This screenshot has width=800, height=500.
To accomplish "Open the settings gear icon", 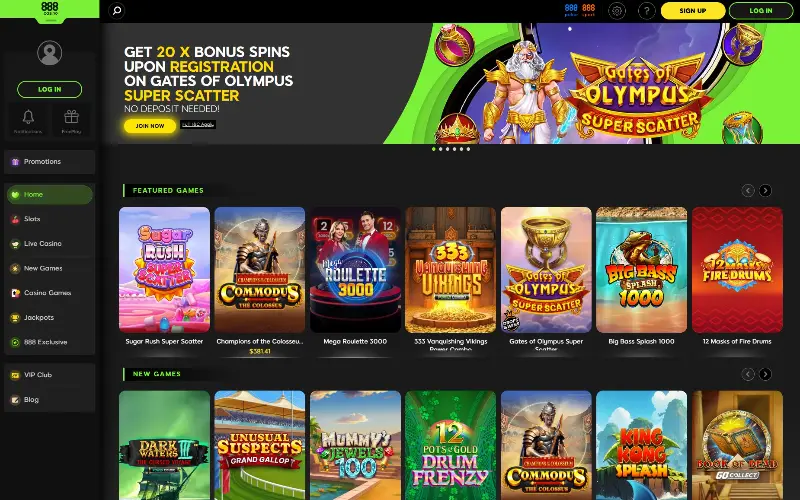I will 617,11.
